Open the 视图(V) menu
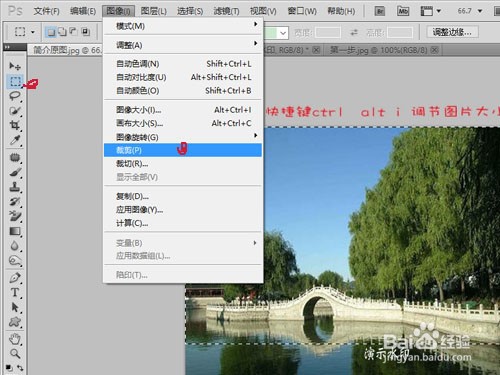 tap(263, 11)
